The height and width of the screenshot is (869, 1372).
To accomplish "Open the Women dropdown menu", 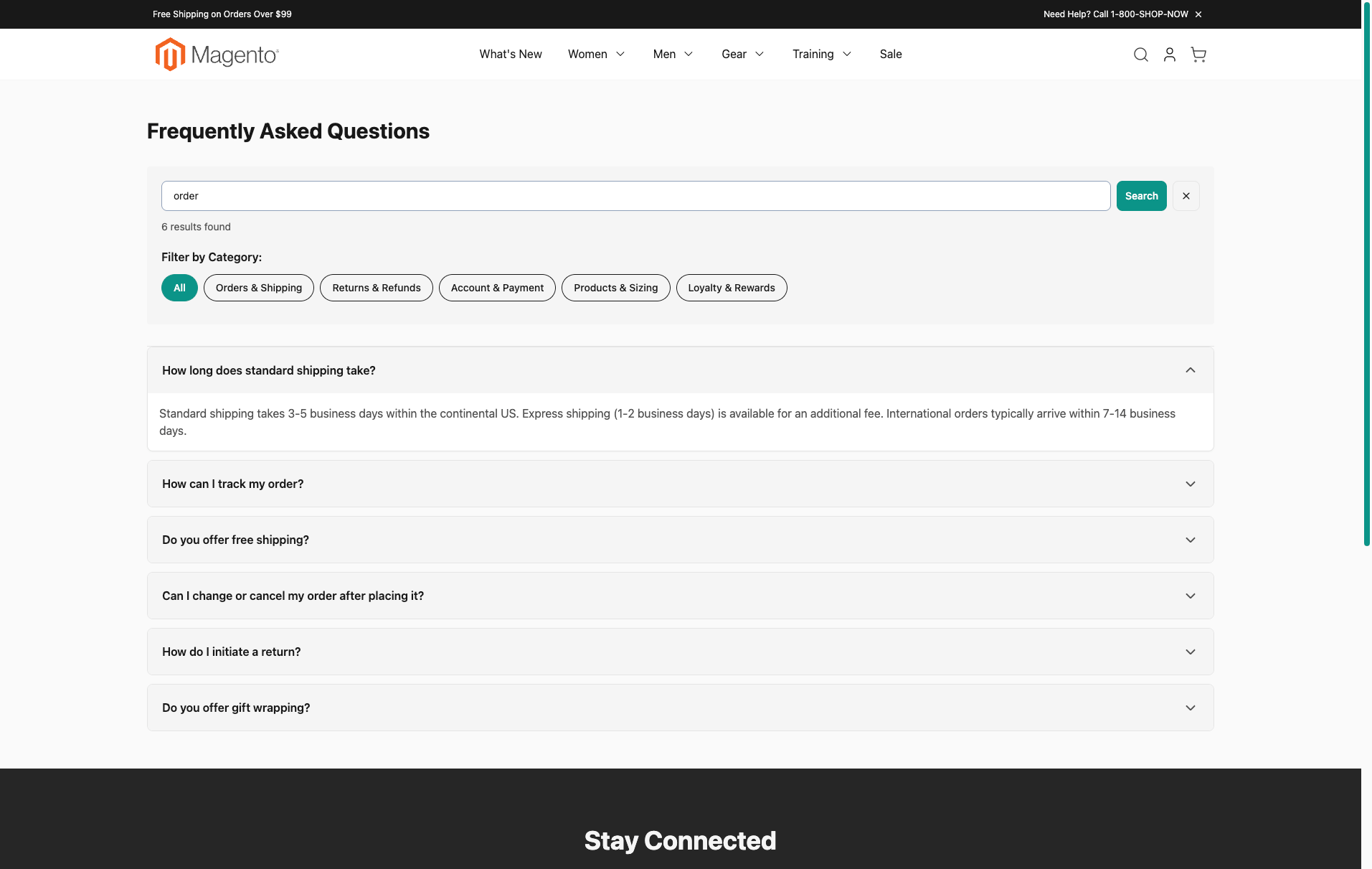I will click(596, 55).
